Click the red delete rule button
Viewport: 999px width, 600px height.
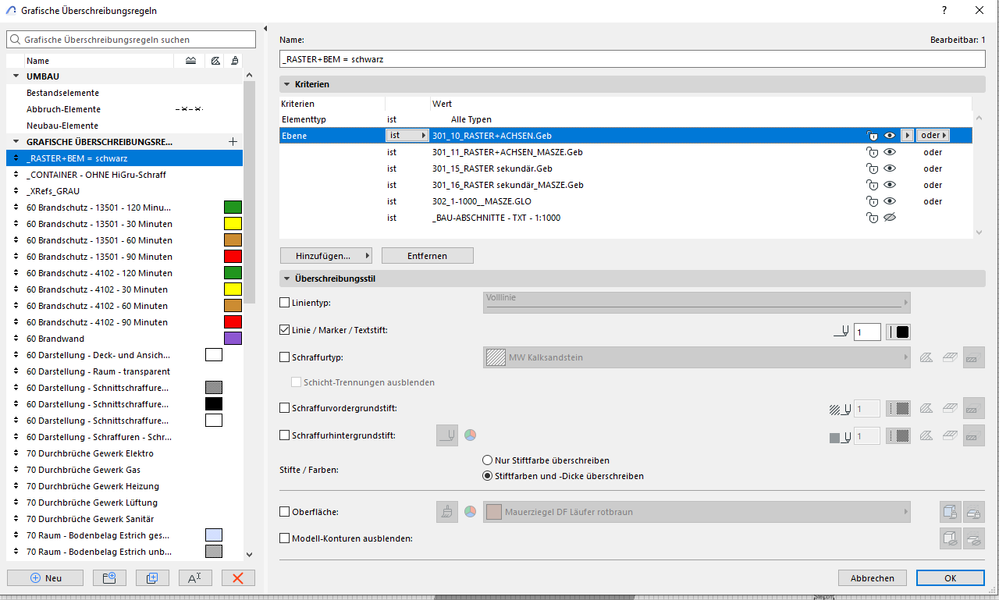click(238, 578)
